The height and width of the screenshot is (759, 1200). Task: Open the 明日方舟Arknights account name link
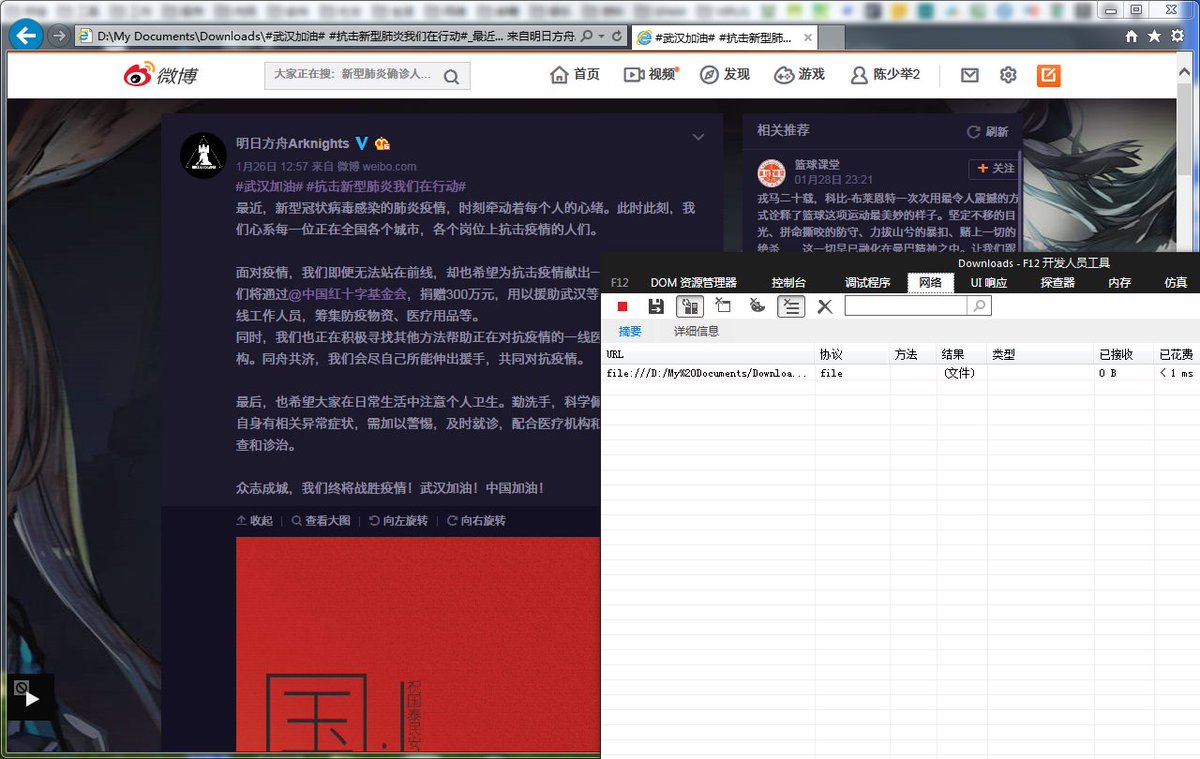point(293,143)
